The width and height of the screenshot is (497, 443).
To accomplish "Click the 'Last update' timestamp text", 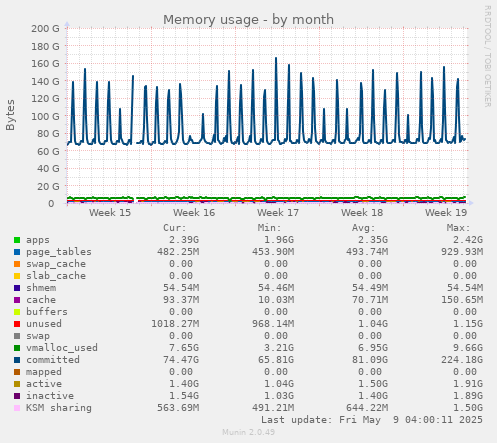I will pos(372,420).
